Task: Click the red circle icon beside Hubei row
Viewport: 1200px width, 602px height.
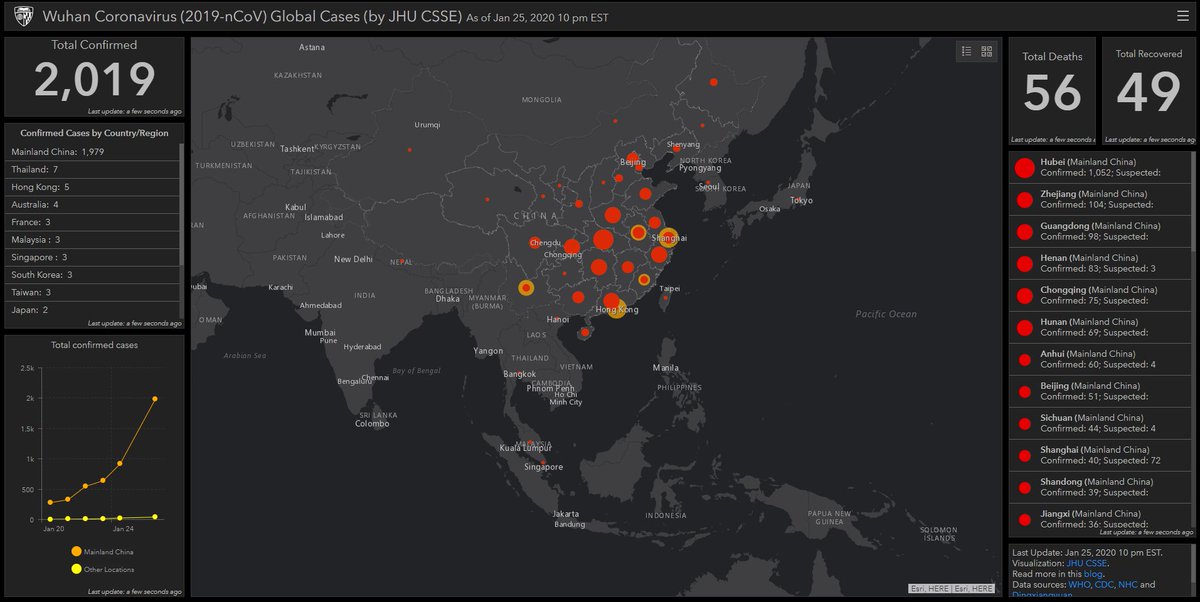Action: (1024, 168)
